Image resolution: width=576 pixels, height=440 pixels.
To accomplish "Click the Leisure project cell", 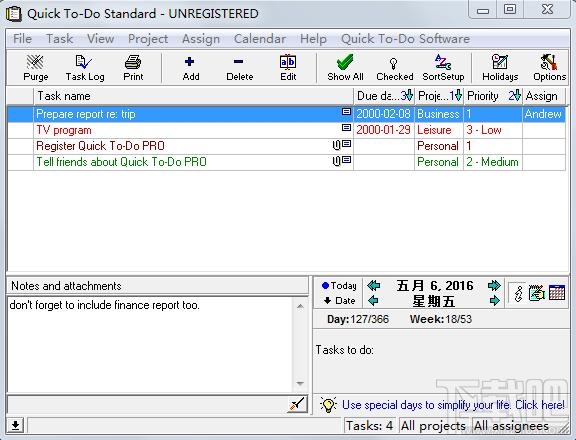I will (x=439, y=130).
